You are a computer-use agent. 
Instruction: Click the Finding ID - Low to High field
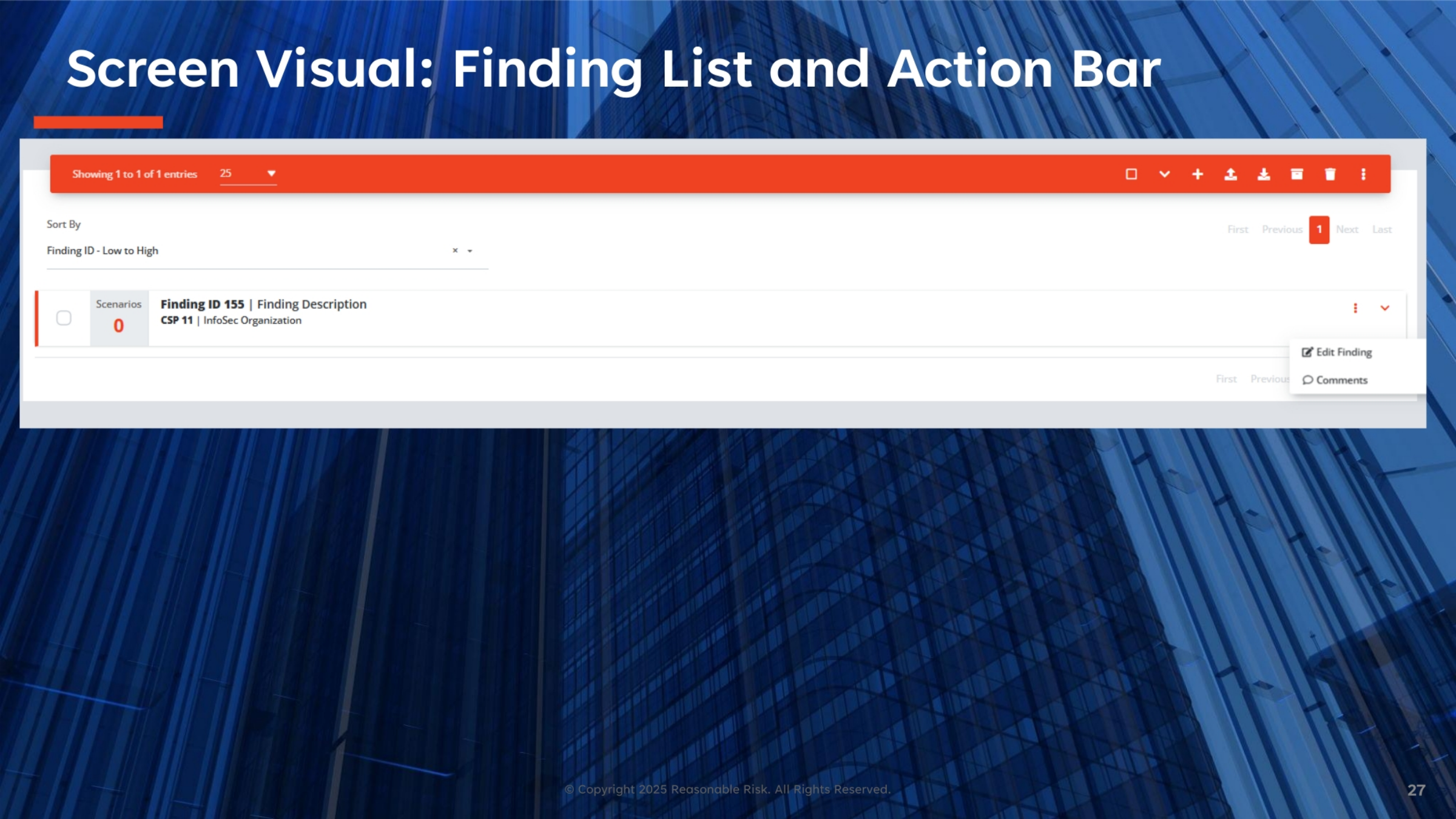tap(268, 251)
